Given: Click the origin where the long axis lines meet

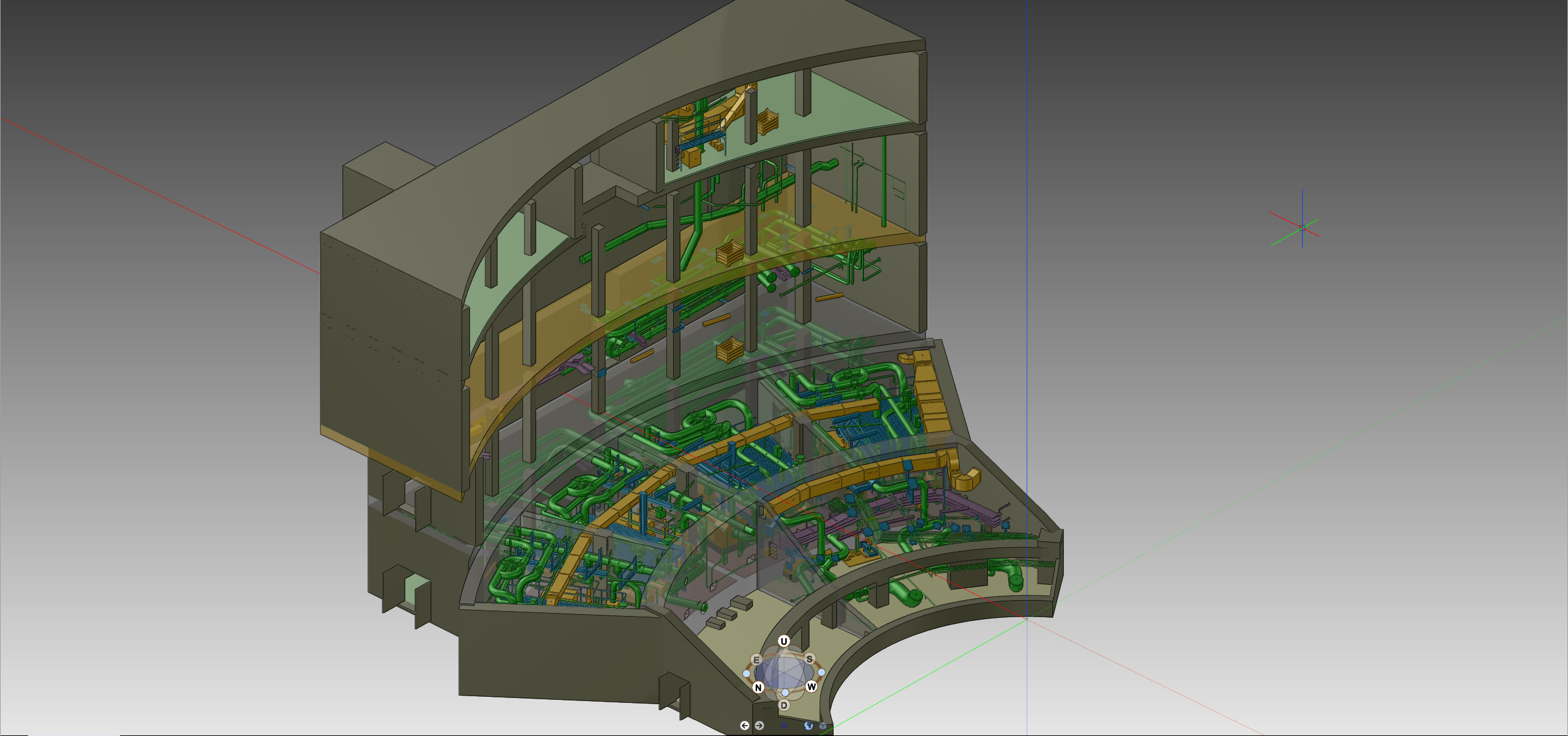Looking at the screenshot, I should pos(1027,618).
